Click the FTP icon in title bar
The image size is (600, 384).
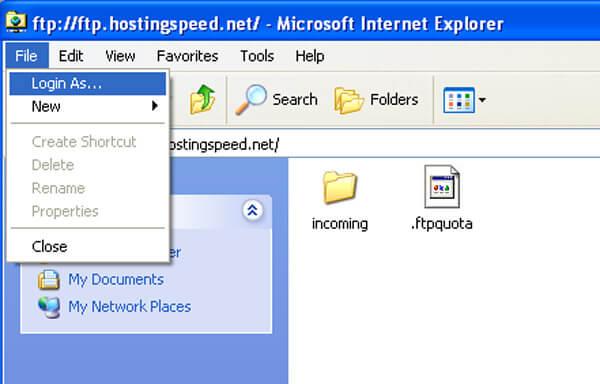click(x=16, y=22)
